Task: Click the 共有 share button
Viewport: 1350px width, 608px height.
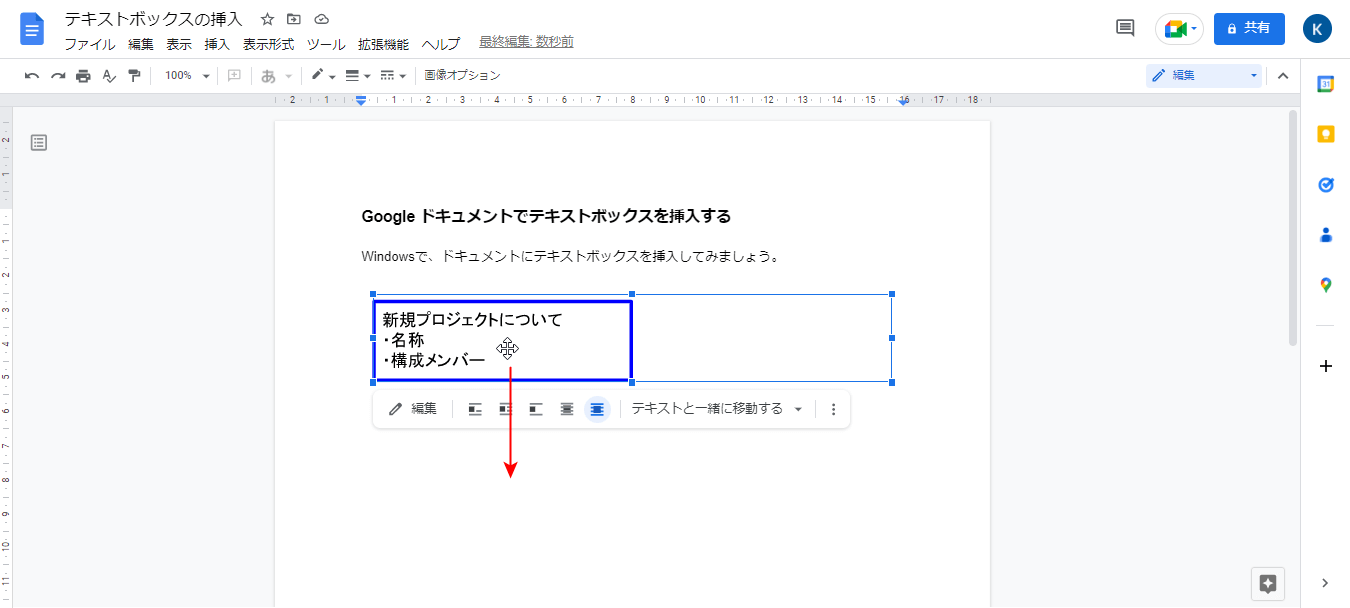Action: click(x=1249, y=29)
